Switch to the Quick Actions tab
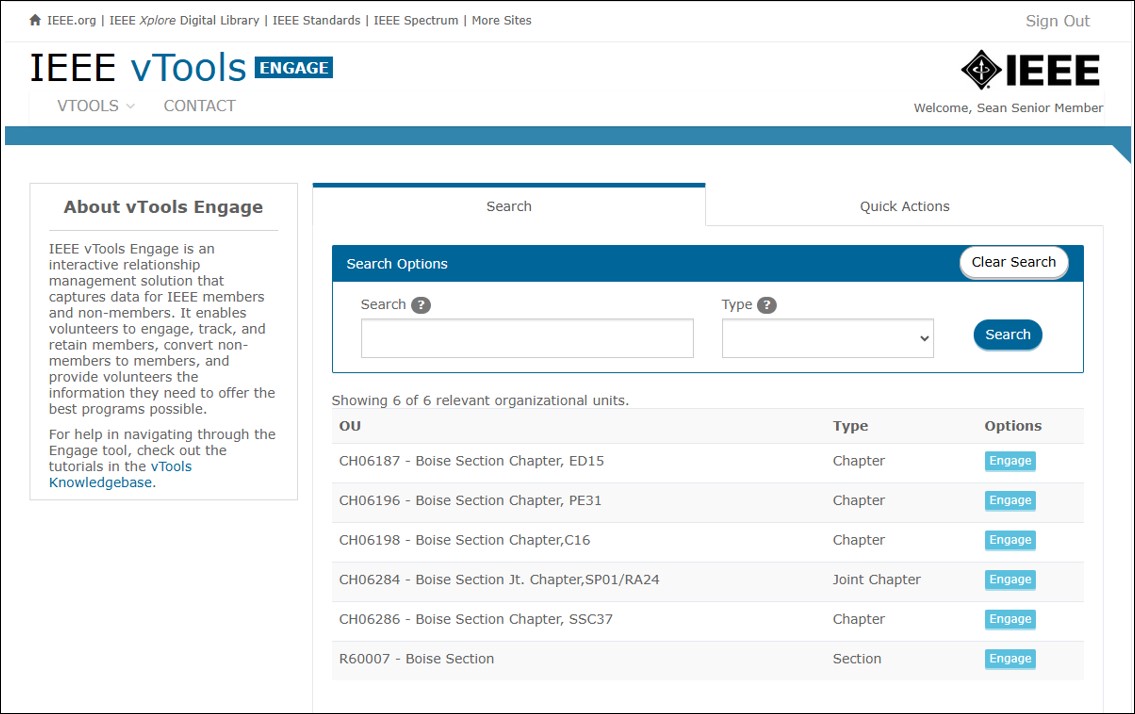The height and width of the screenshot is (714, 1135). click(x=904, y=206)
